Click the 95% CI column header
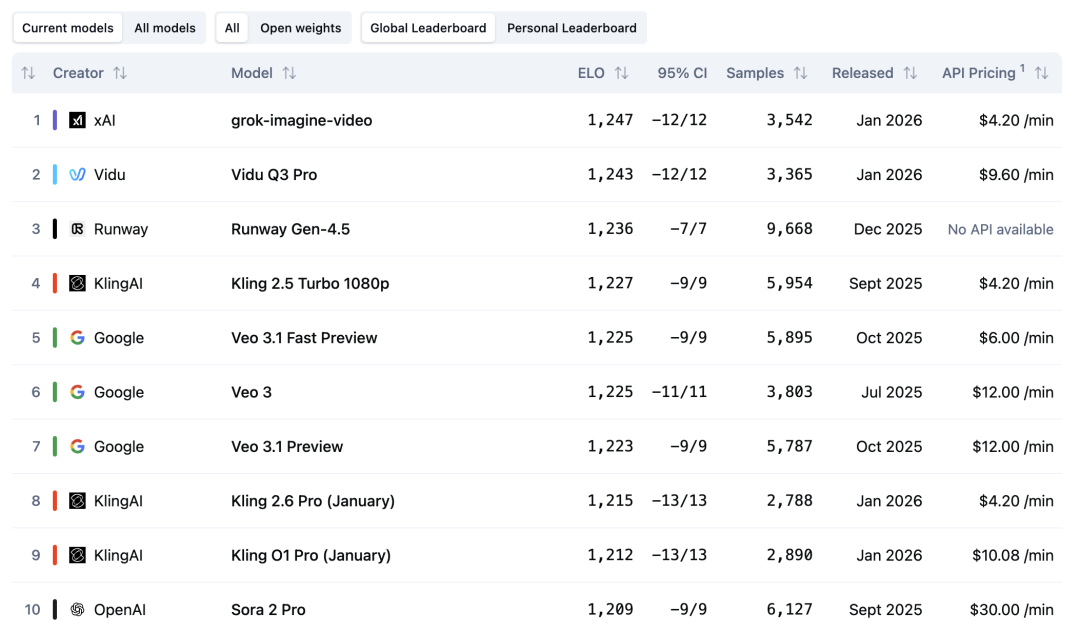Viewport: 1080px width, 632px height. point(682,73)
